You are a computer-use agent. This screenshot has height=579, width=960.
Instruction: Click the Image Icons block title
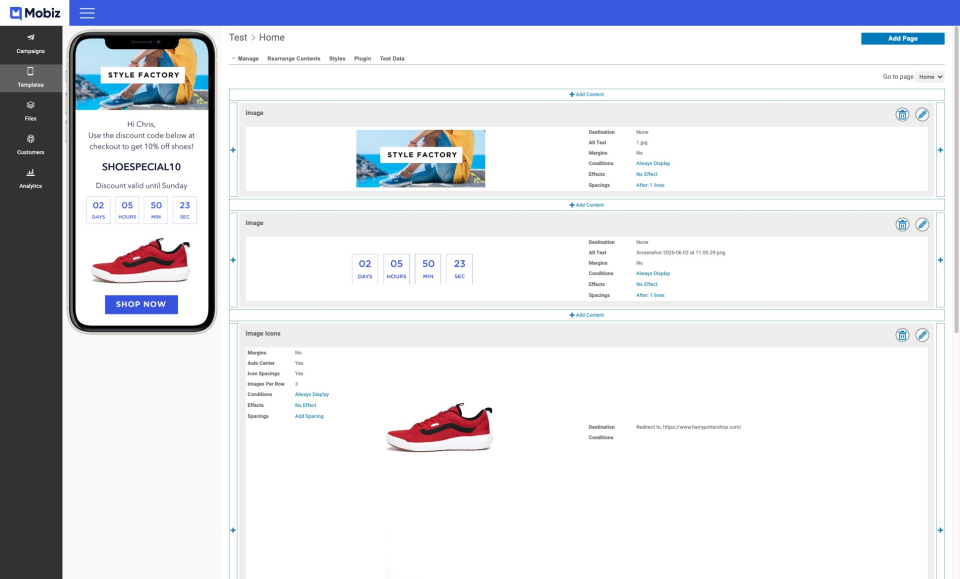263,334
